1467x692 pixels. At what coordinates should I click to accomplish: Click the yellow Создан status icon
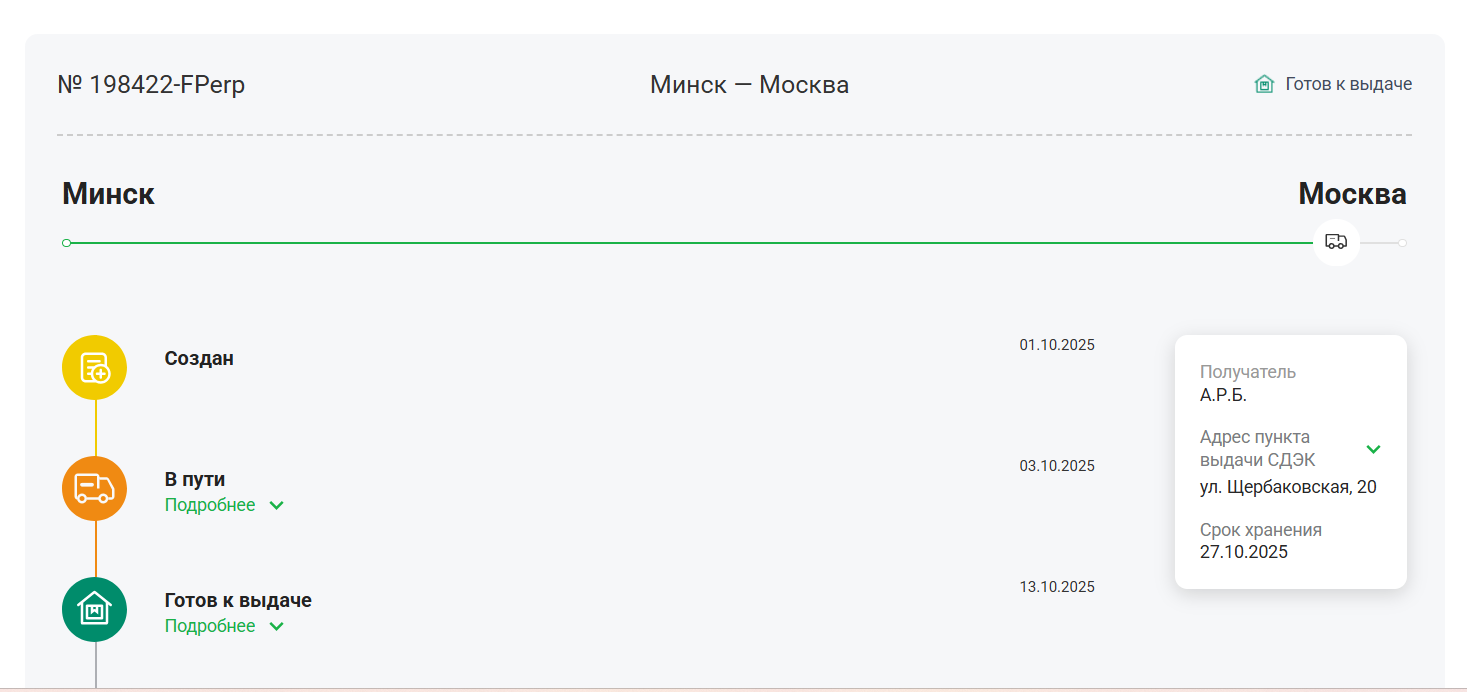(x=95, y=367)
